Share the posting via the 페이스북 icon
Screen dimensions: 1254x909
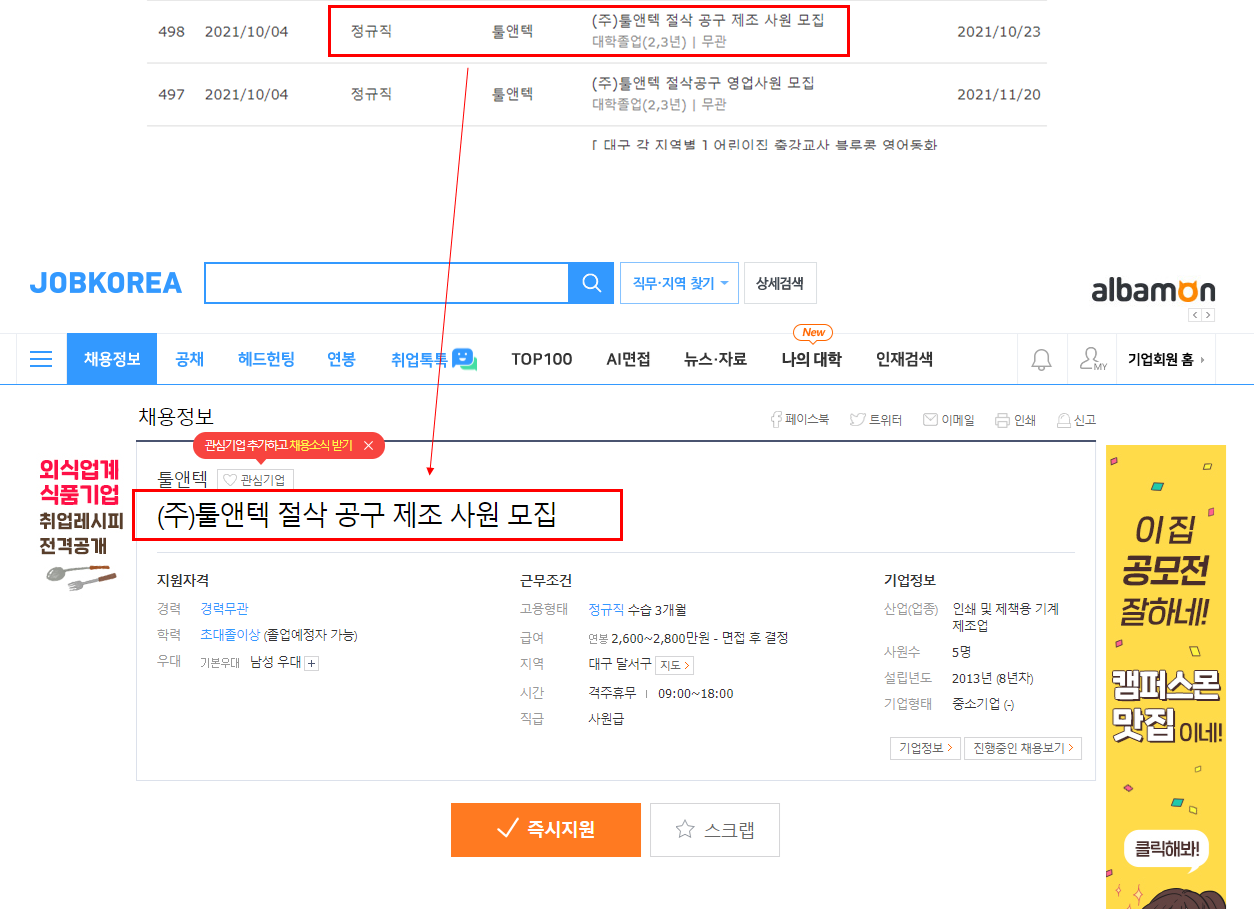(798, 420)
